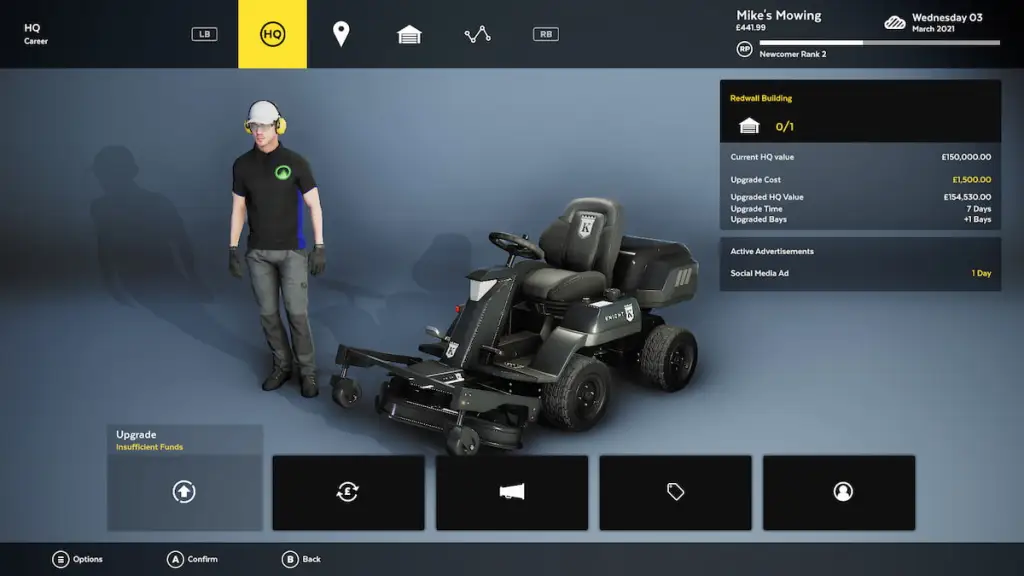Click the Newcomer rank progress bar
This screenshot has height=576, width=1024.
pos(879,43)
